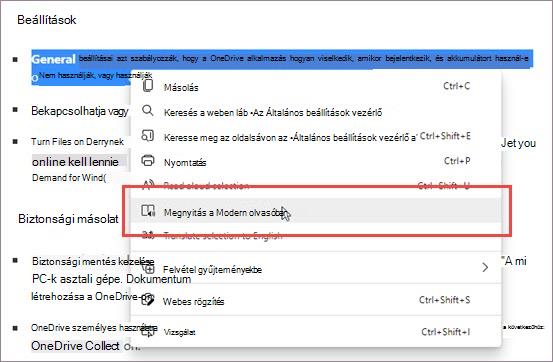Click the magnifier icon for Keresés a weben
Image resolution: width=553 pixels, height=362 pixels.
(x=147, y=111)
